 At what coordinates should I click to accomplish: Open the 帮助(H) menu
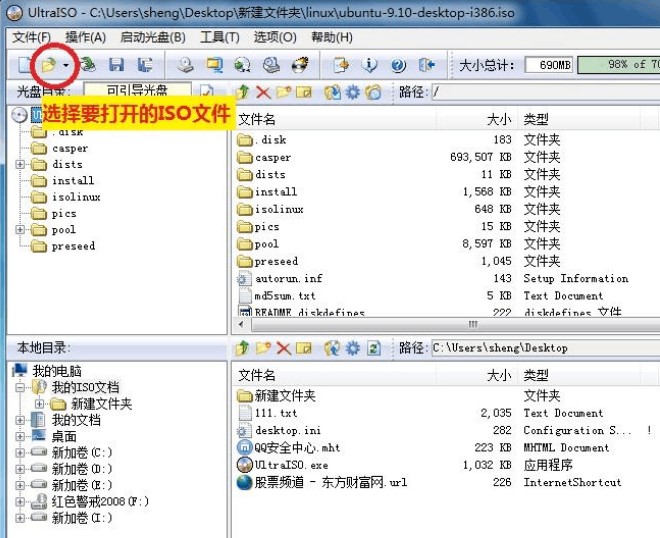click(x=332, y=37)
